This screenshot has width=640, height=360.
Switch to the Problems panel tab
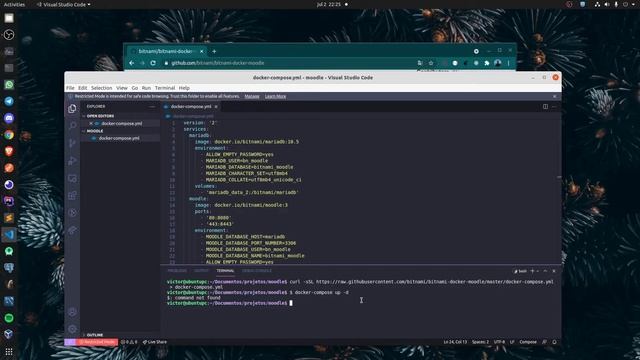point(177,271)
